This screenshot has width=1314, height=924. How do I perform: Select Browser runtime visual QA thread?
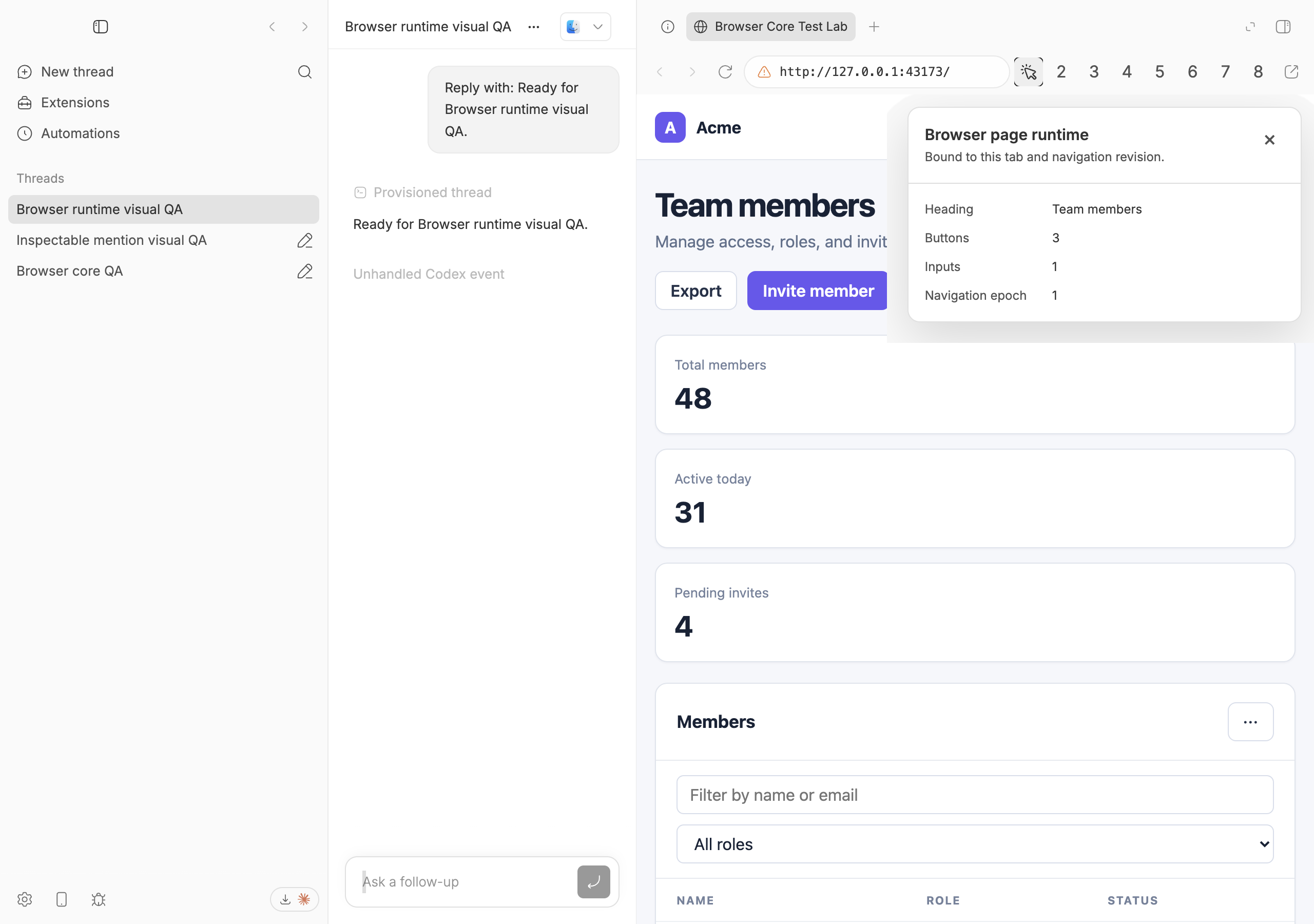[164, 209]
